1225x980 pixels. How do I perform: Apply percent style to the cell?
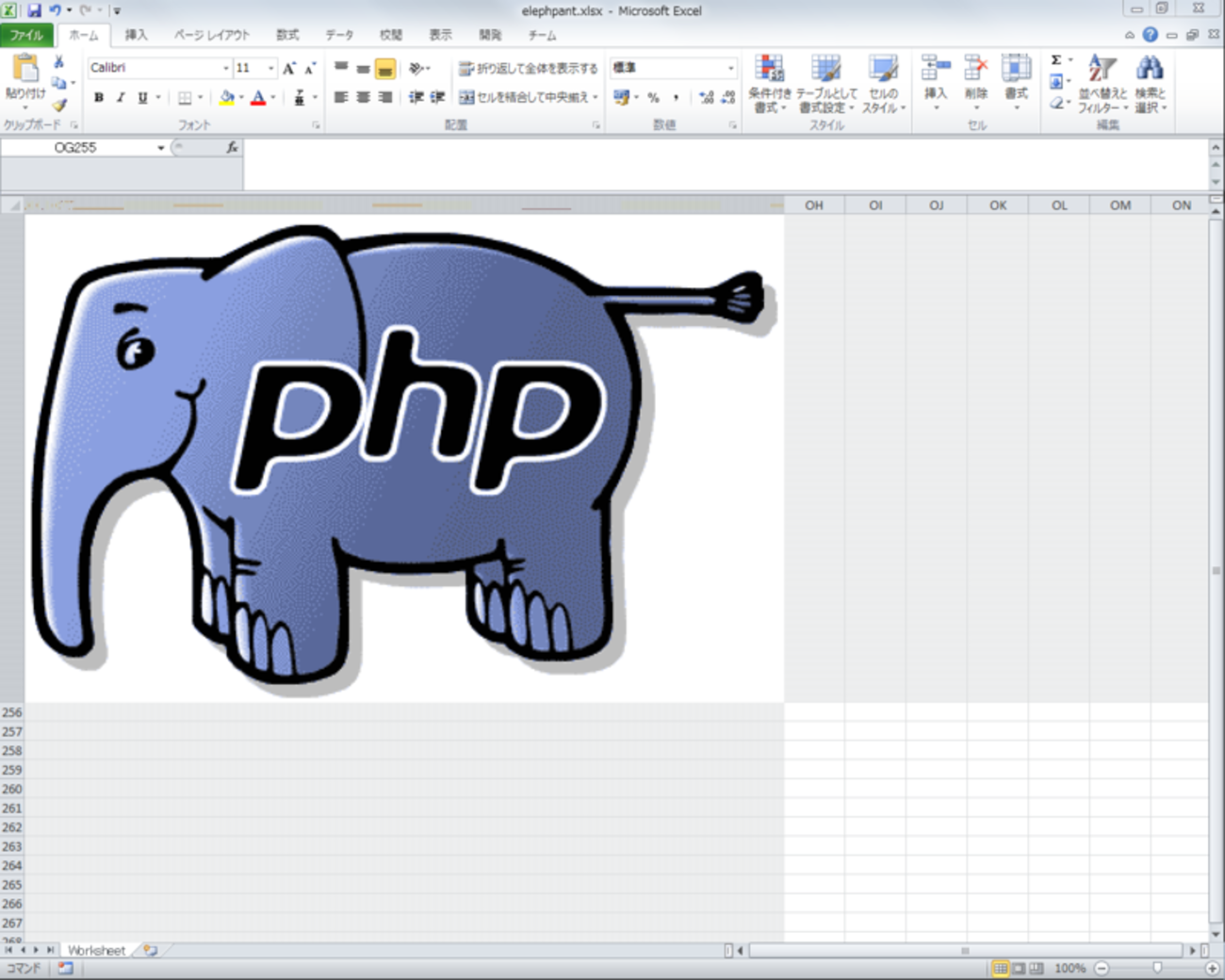point(653,97)
